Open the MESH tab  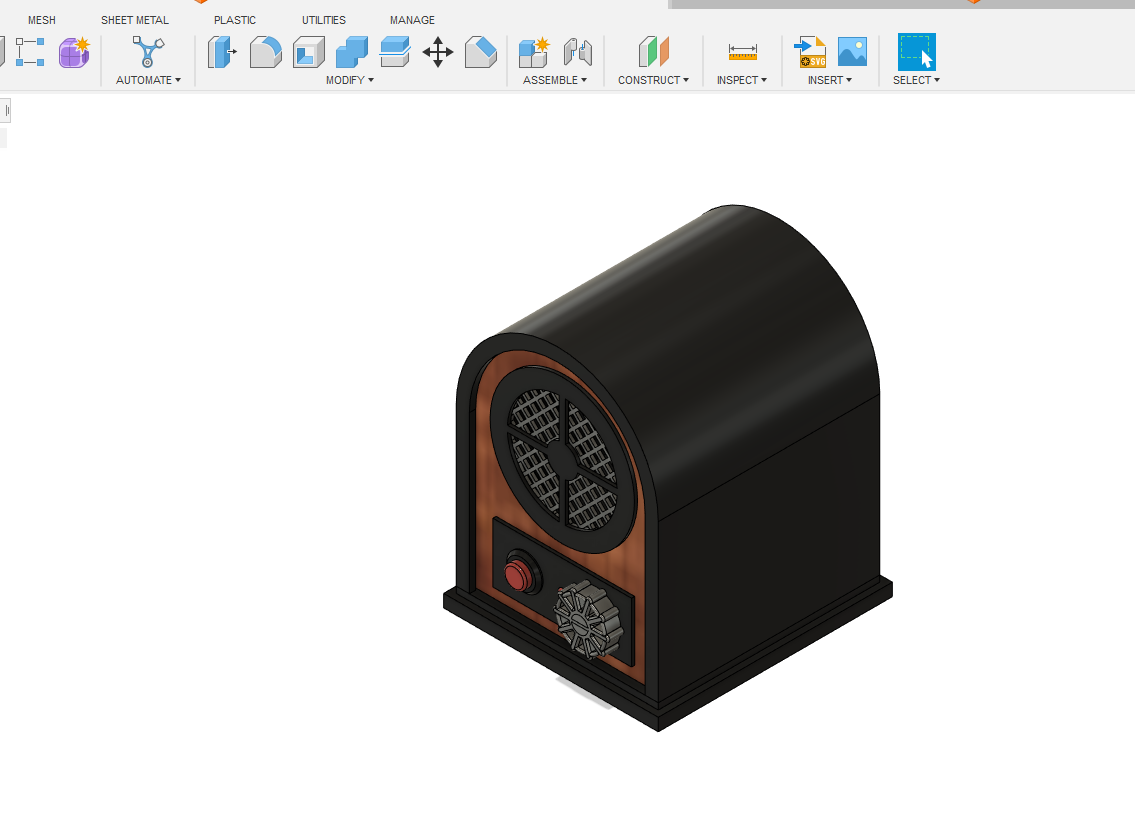point(41,20)
